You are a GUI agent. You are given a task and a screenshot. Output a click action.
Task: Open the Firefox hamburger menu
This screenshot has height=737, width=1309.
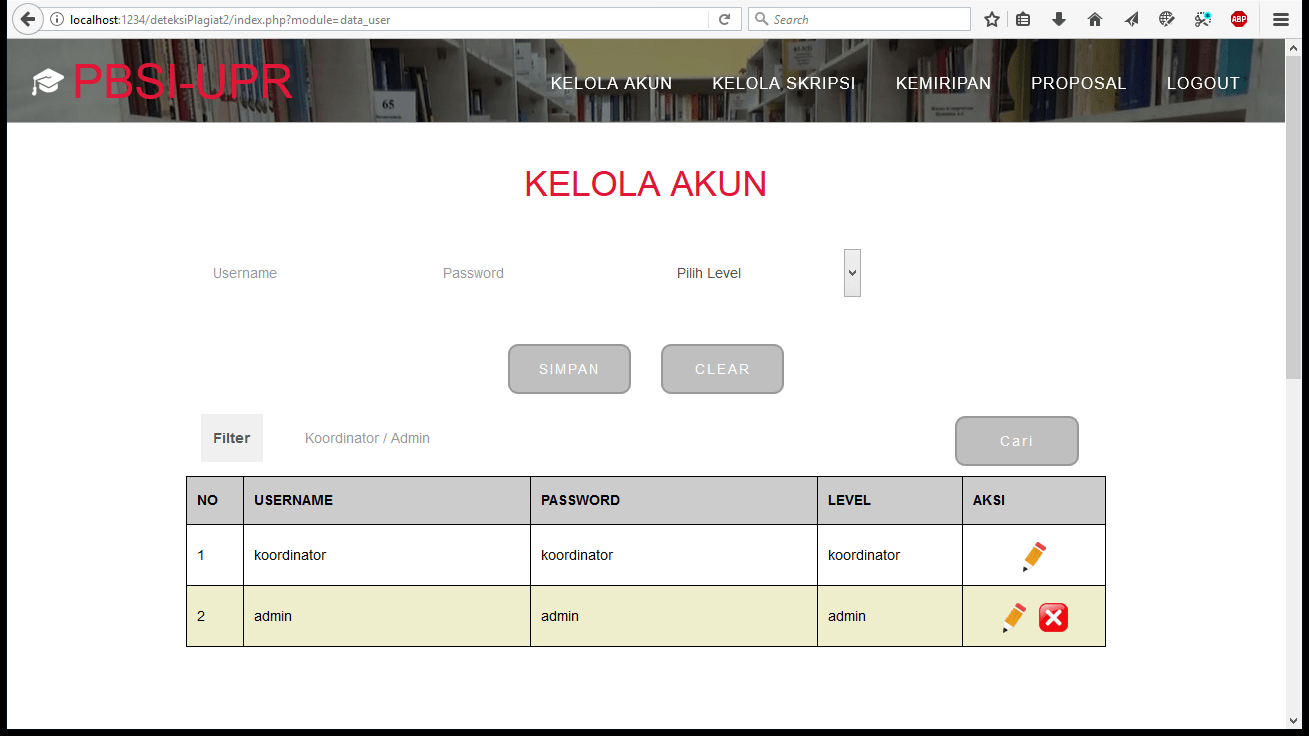coord(1281,19)
